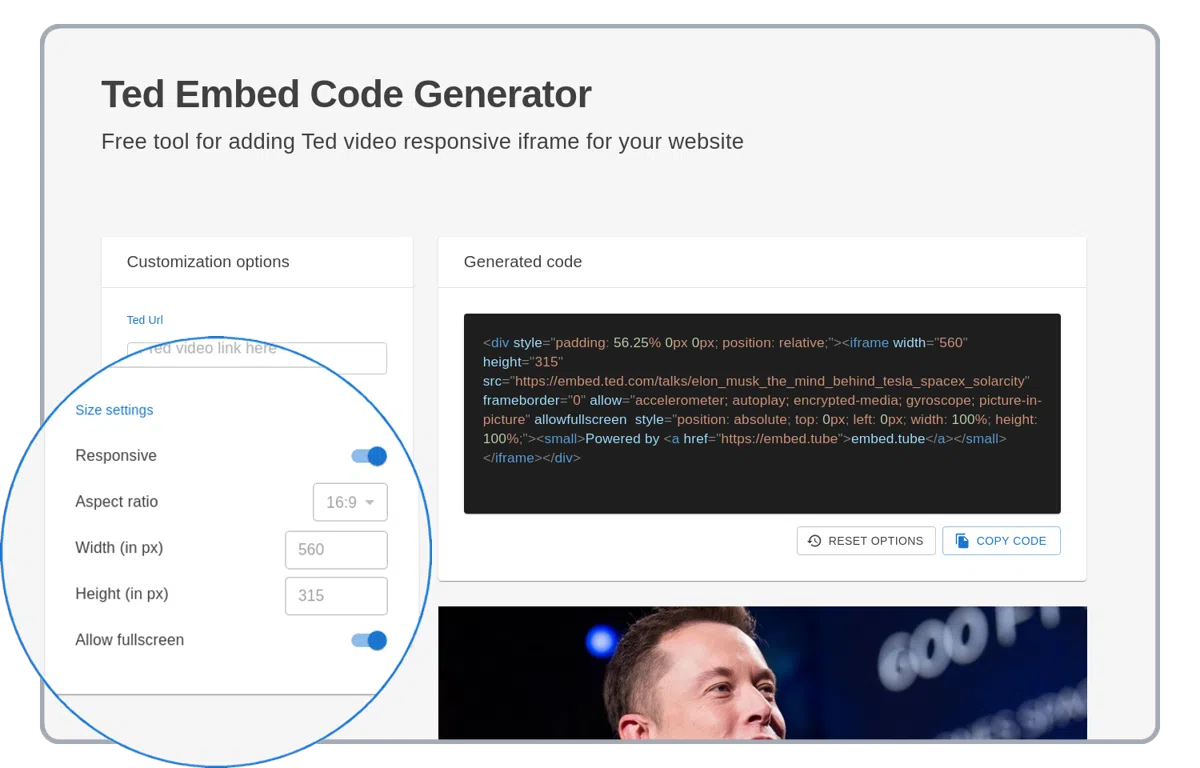The height and width of the screenshot is (768, 1200).
Task: Click the generated embed code block
Action: coord(761,413)
